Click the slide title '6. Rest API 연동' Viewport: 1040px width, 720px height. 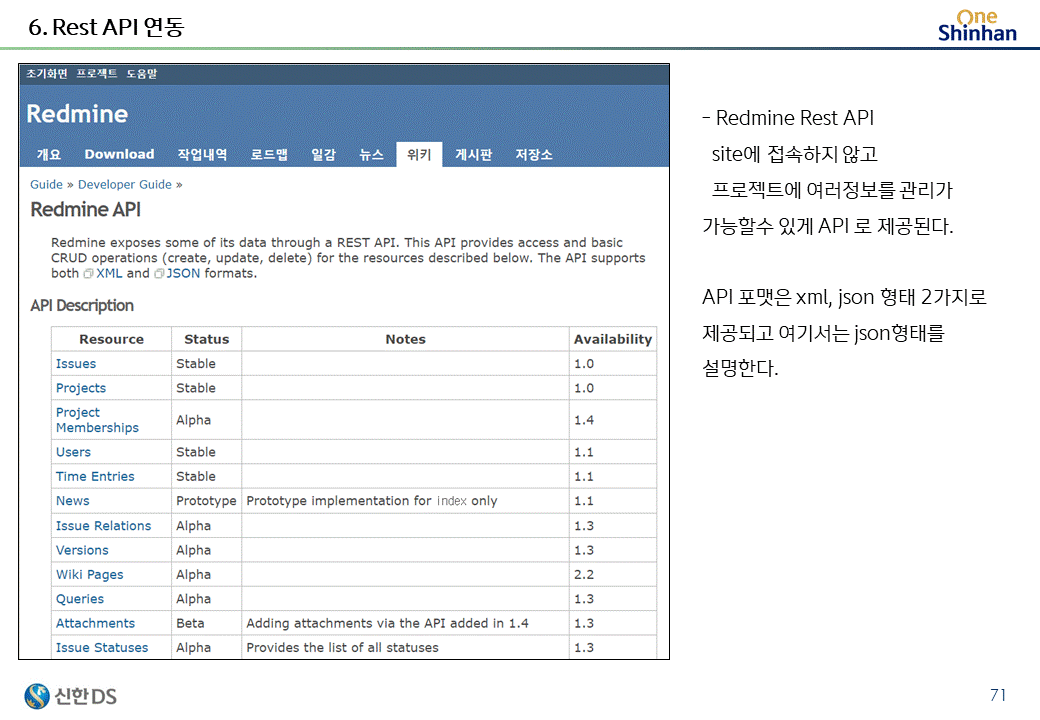pyautogui.click(x=106, y=27)
